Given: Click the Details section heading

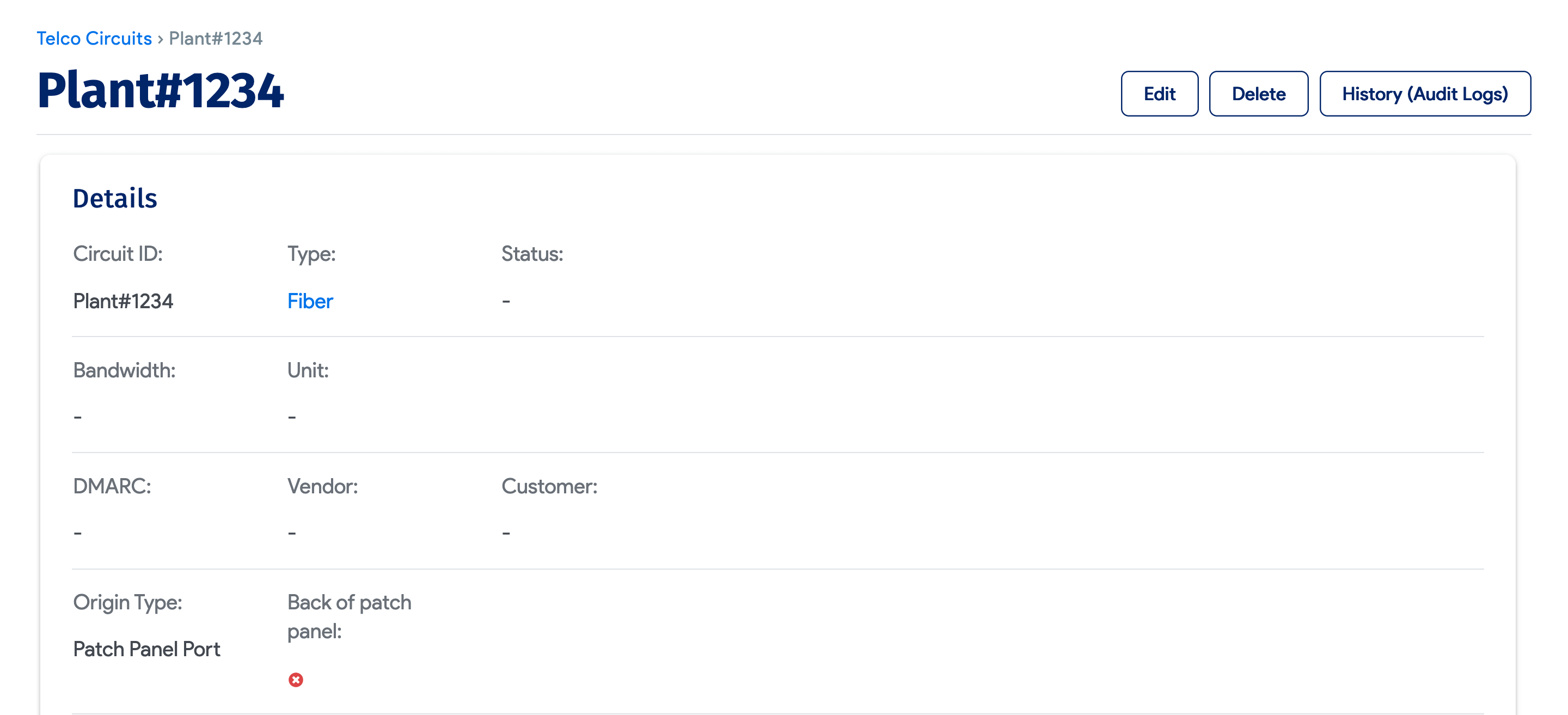Looking at the screenshot, I should pos(115,199).
